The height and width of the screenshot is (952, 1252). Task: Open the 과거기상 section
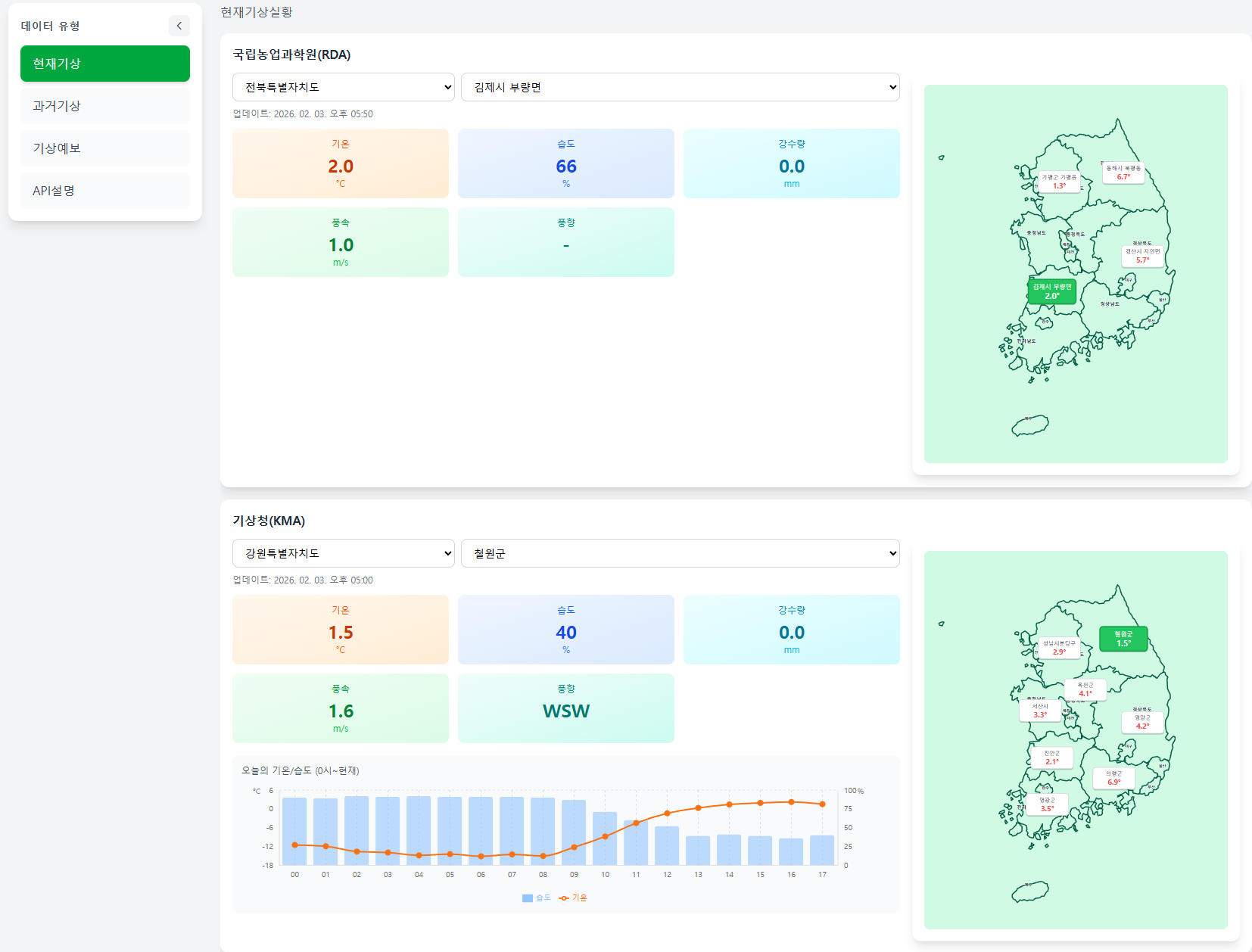104,106
